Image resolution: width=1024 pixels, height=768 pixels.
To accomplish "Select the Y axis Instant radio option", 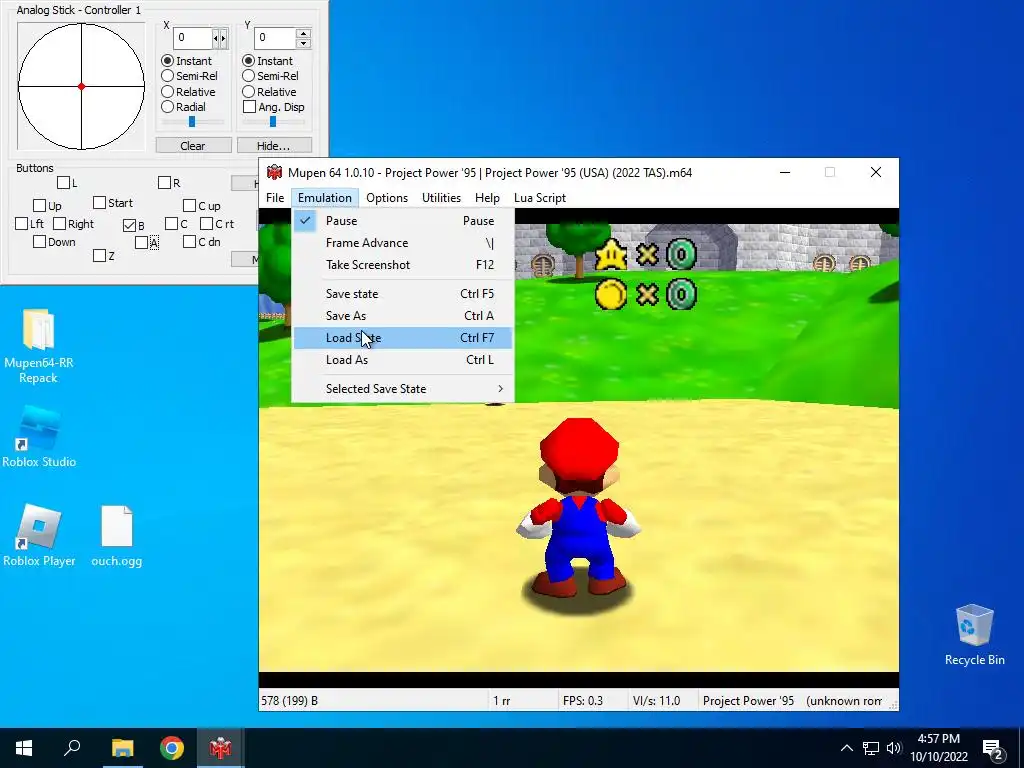I will click(249, 61).
